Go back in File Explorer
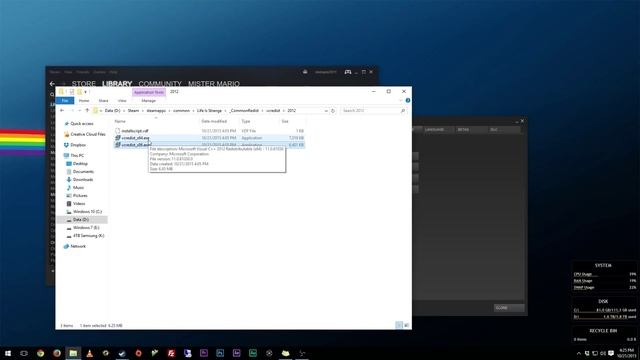 [62, 111]
